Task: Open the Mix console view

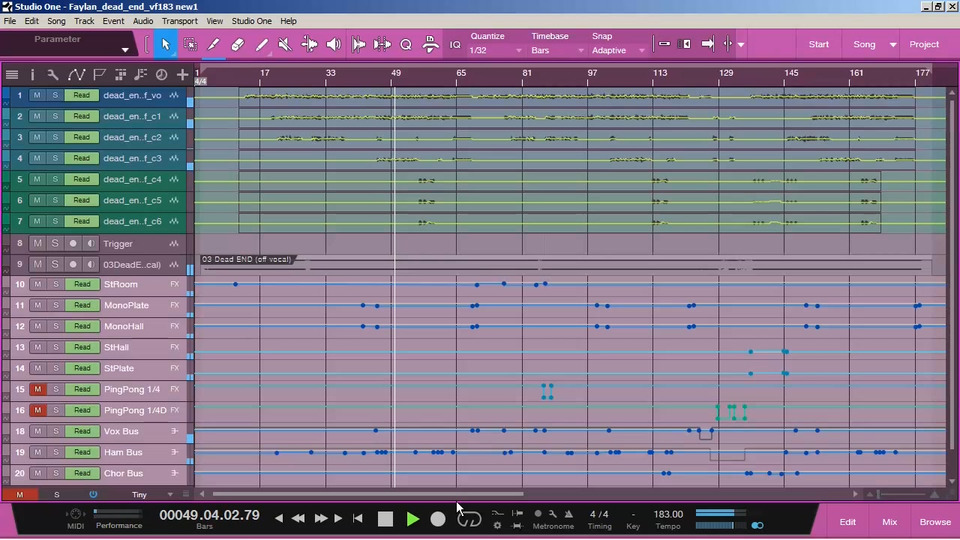Action: click(889, 522)
